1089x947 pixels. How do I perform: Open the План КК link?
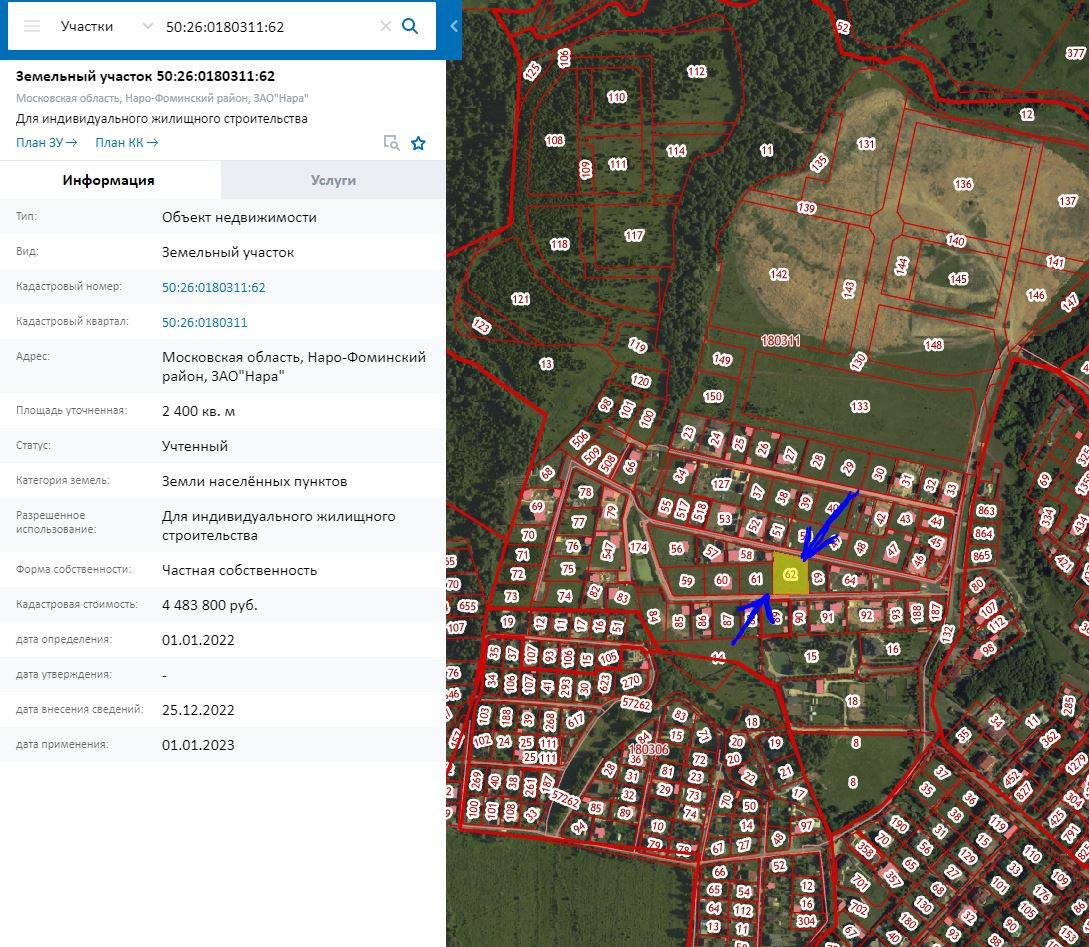click(126, 143)
